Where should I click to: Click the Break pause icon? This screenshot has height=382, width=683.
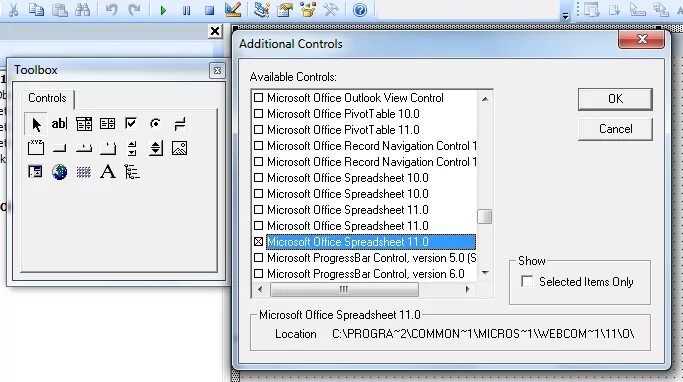186,10
